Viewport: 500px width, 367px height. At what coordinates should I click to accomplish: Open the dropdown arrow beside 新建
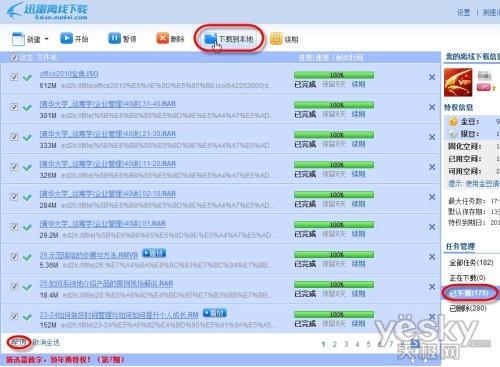click(46, 39)
